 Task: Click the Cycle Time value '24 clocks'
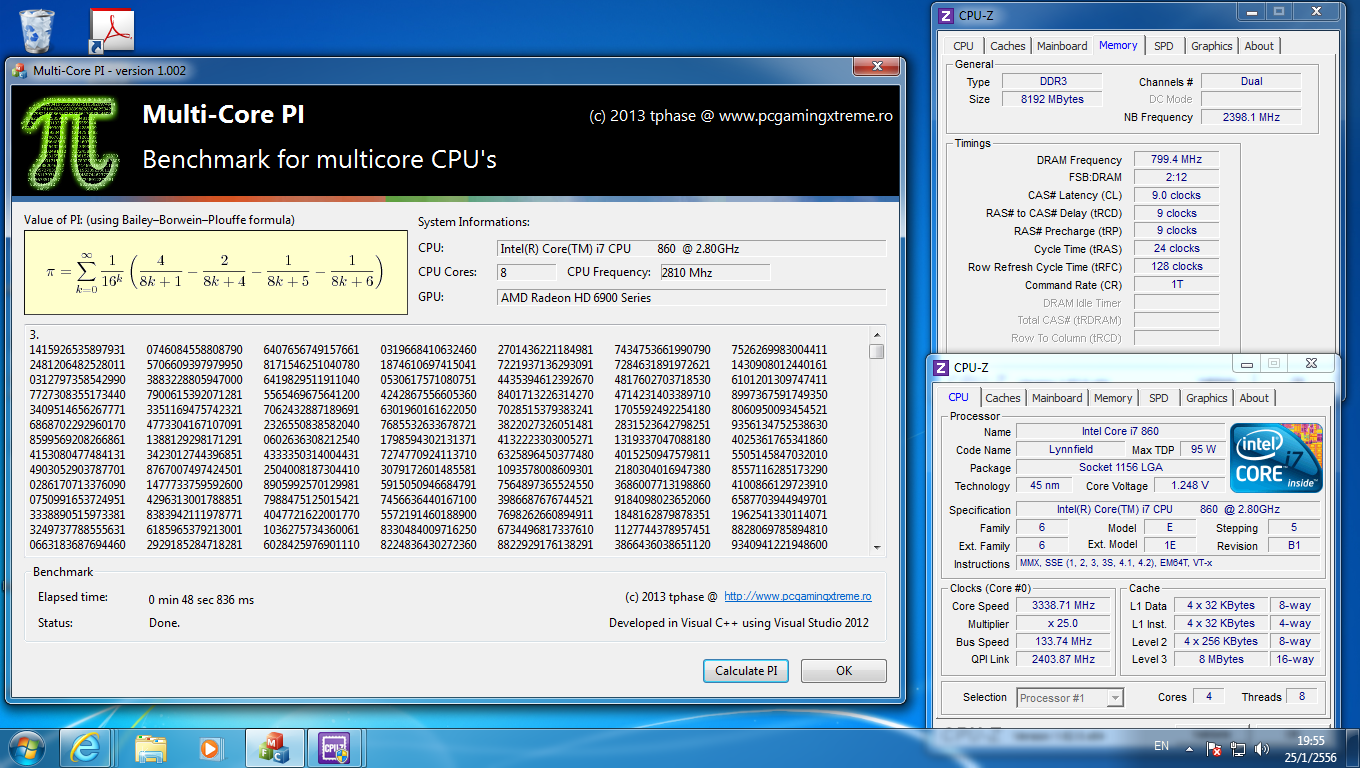1176,249
